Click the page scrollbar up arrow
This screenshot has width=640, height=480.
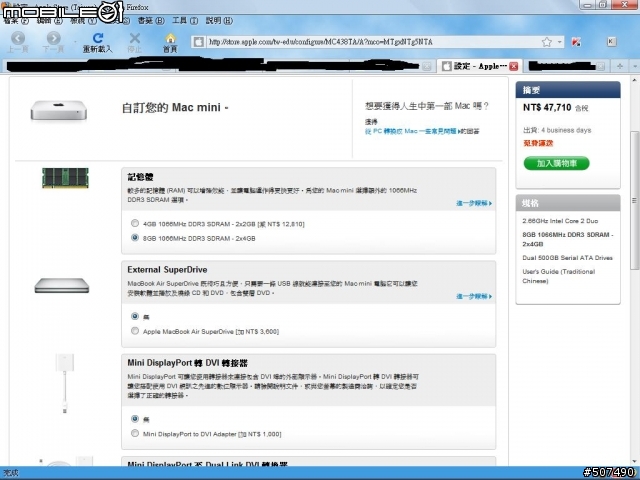tap(635, 81)
